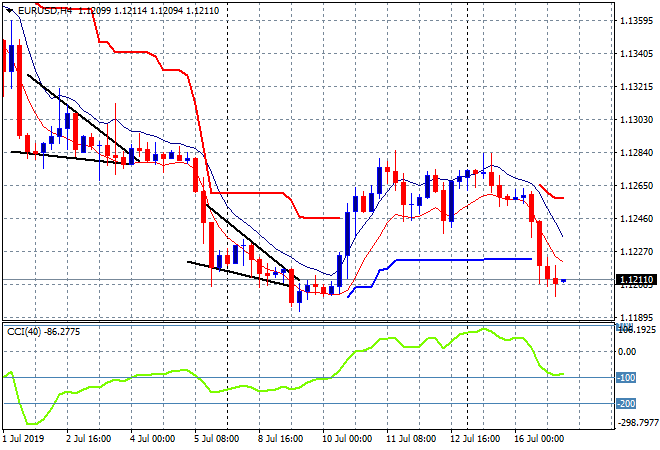Click time axis label 11 Jul 08:00
Viewport: 660px width, 450px height.
411,439
